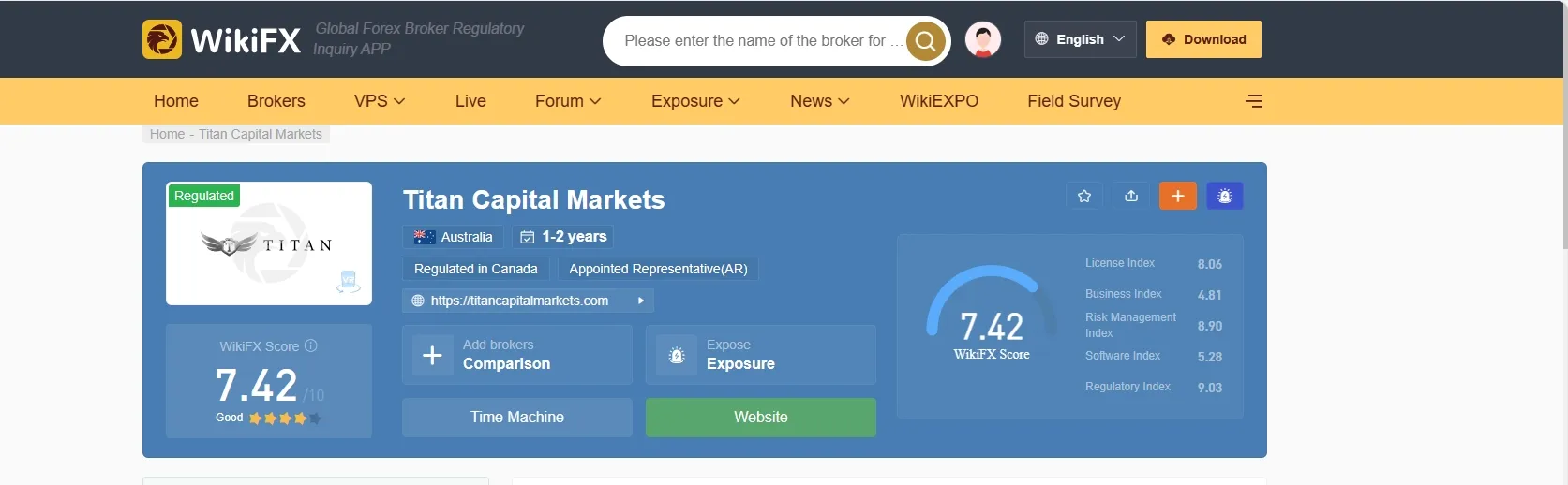The image size is (1568, 485).
Task: Expand the Forum menu
Action: 568,101
